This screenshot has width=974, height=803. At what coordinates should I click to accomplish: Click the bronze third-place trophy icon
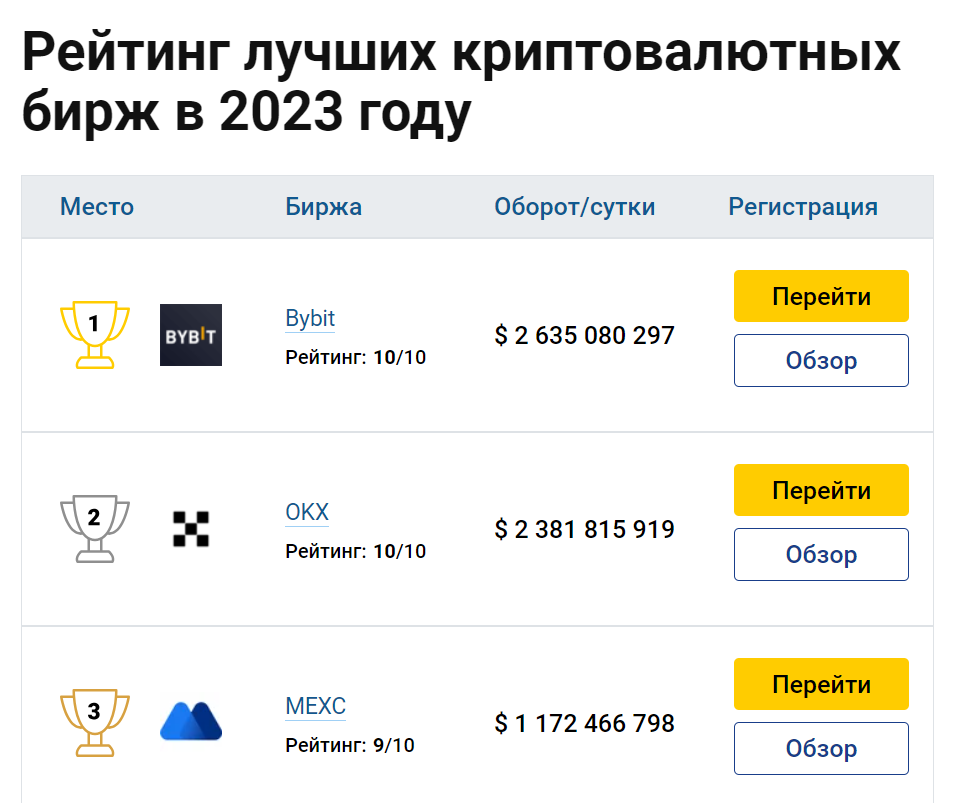(x=95, y=722)
